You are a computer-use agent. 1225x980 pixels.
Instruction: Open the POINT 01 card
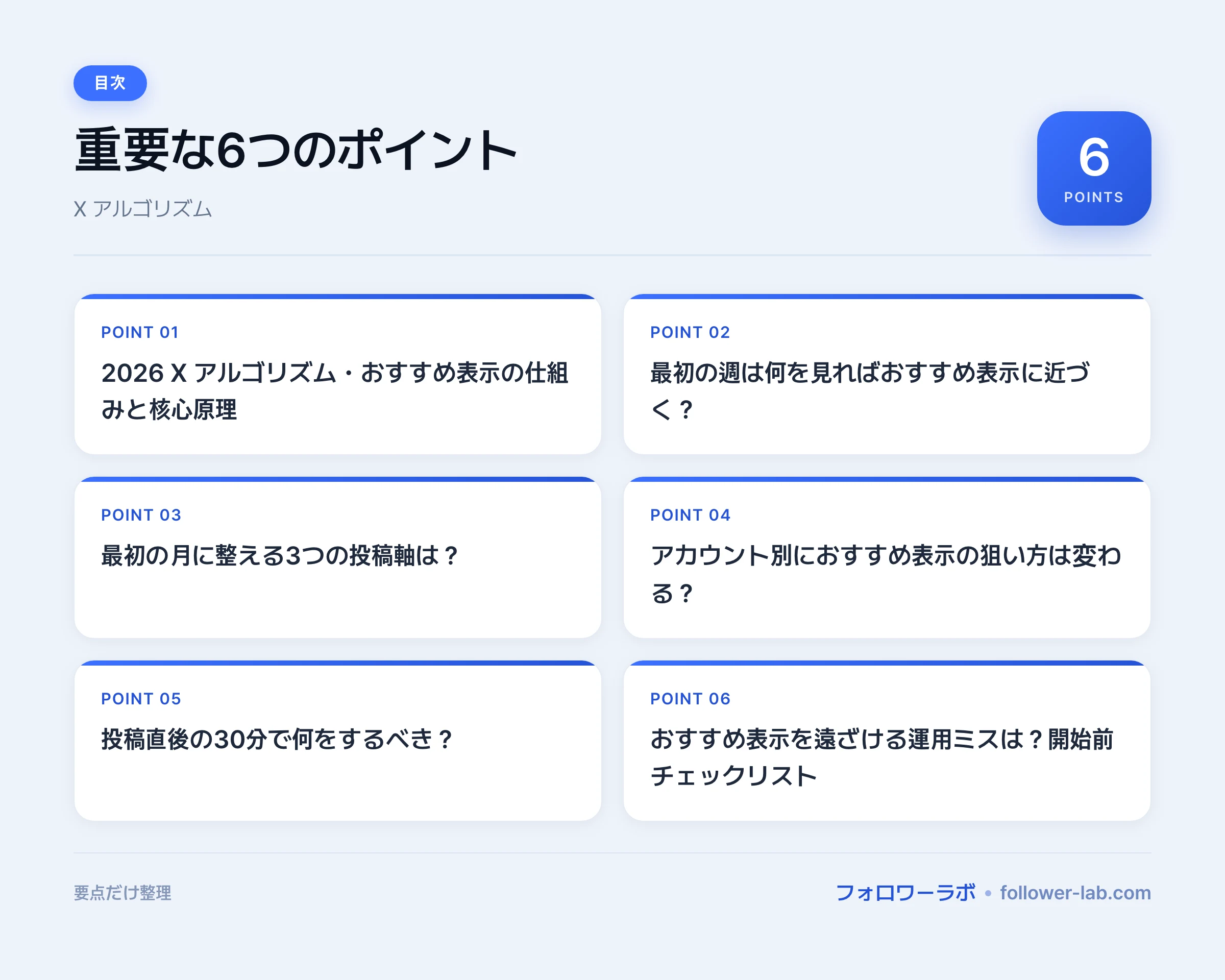[x=337, y=374]
